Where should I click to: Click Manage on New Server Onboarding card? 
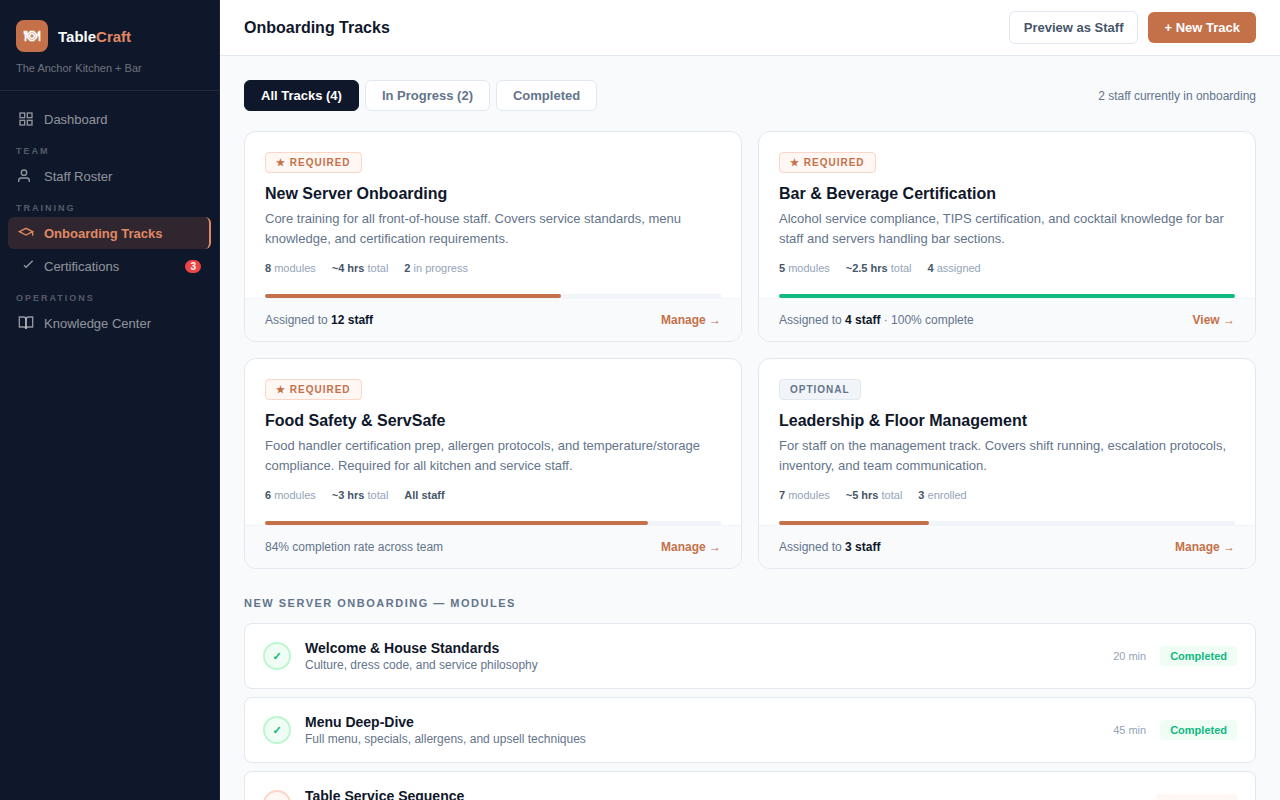(690, 320)
